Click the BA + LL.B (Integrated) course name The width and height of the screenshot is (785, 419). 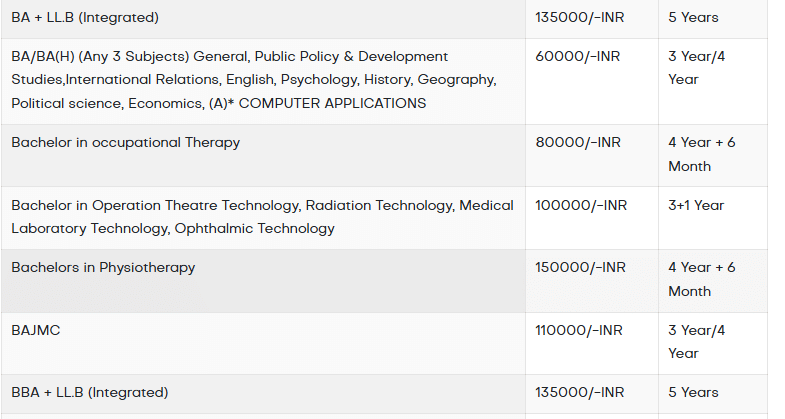tap(85, 18)
